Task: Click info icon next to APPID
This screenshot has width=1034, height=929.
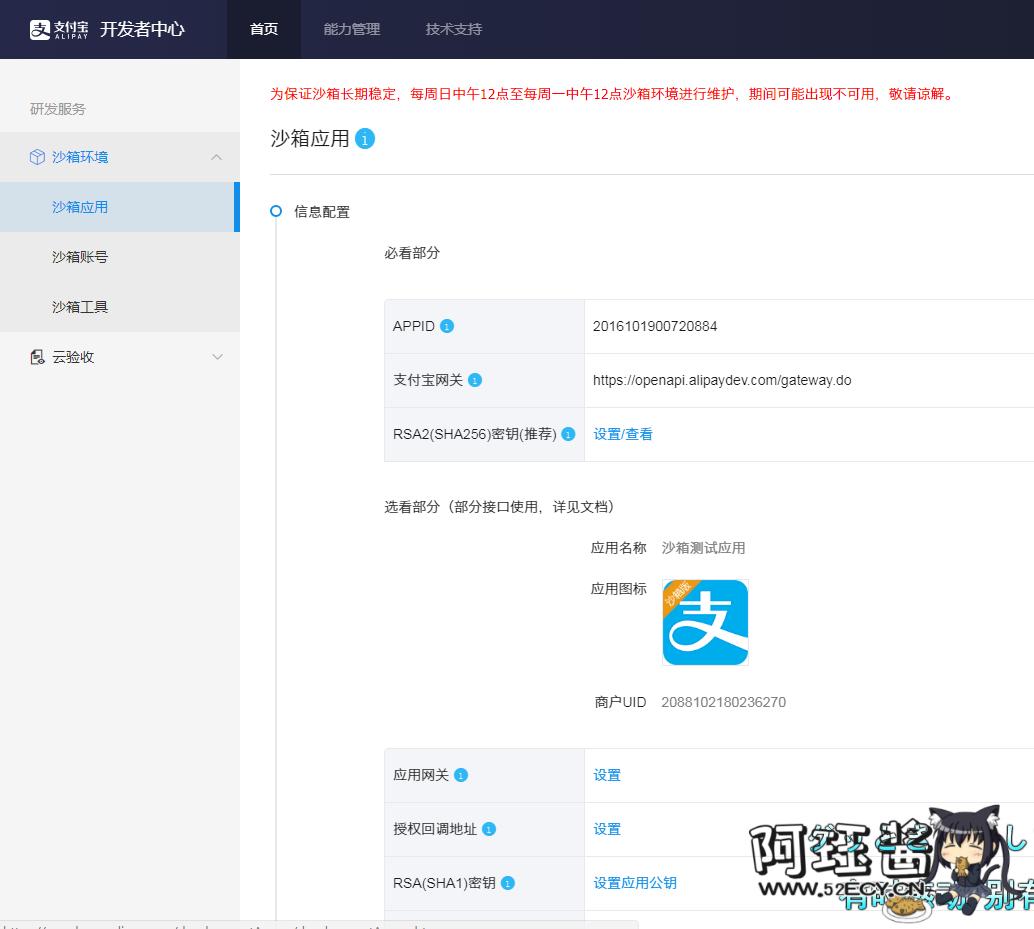Action: point(447,326)
